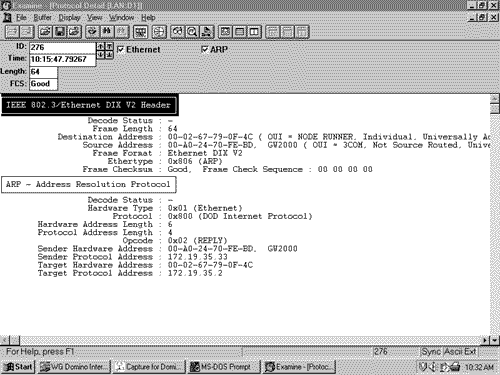Toggle the ARP protocol checkbox
Screen dimensions: 500x375
(x=205, y=49)
